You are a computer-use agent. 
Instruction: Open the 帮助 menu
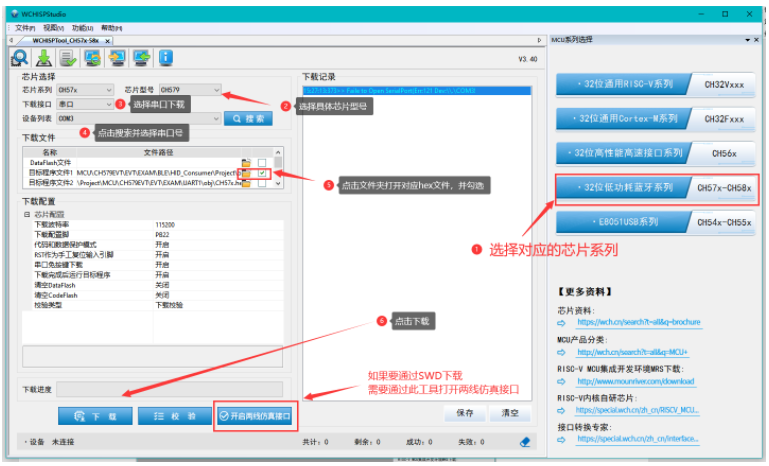(112, 28)
